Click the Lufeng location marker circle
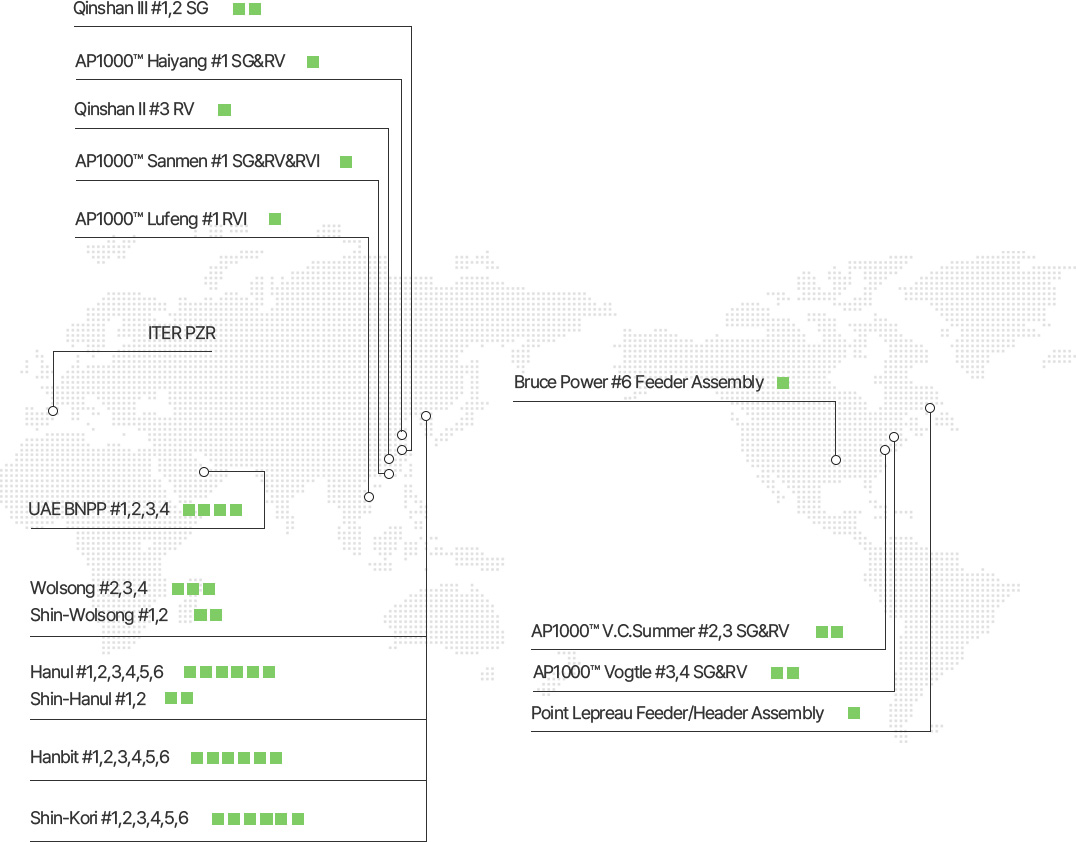The image size is (1076, 842). pos(369,497)
